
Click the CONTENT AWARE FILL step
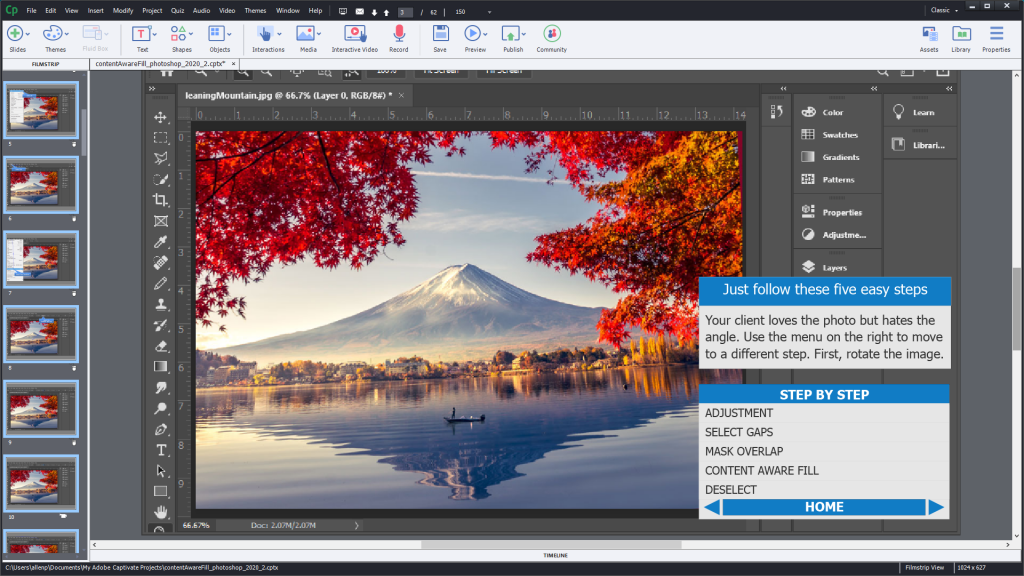[x=762, y=470]
